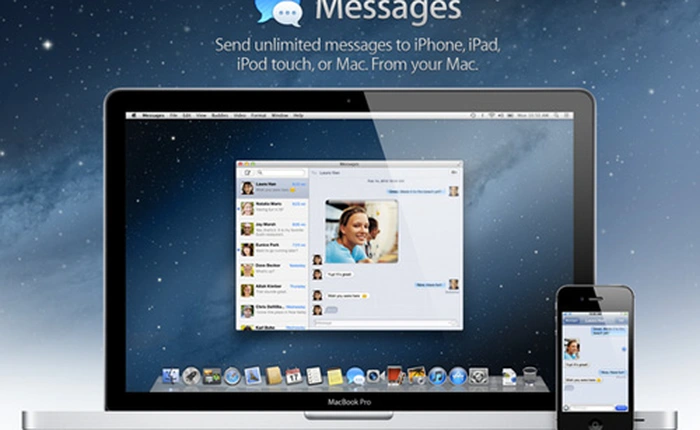The width and height of the screenshot is (700, 430).
Task: Tap Edit button on iPhone screen
Action: [621, 321]
